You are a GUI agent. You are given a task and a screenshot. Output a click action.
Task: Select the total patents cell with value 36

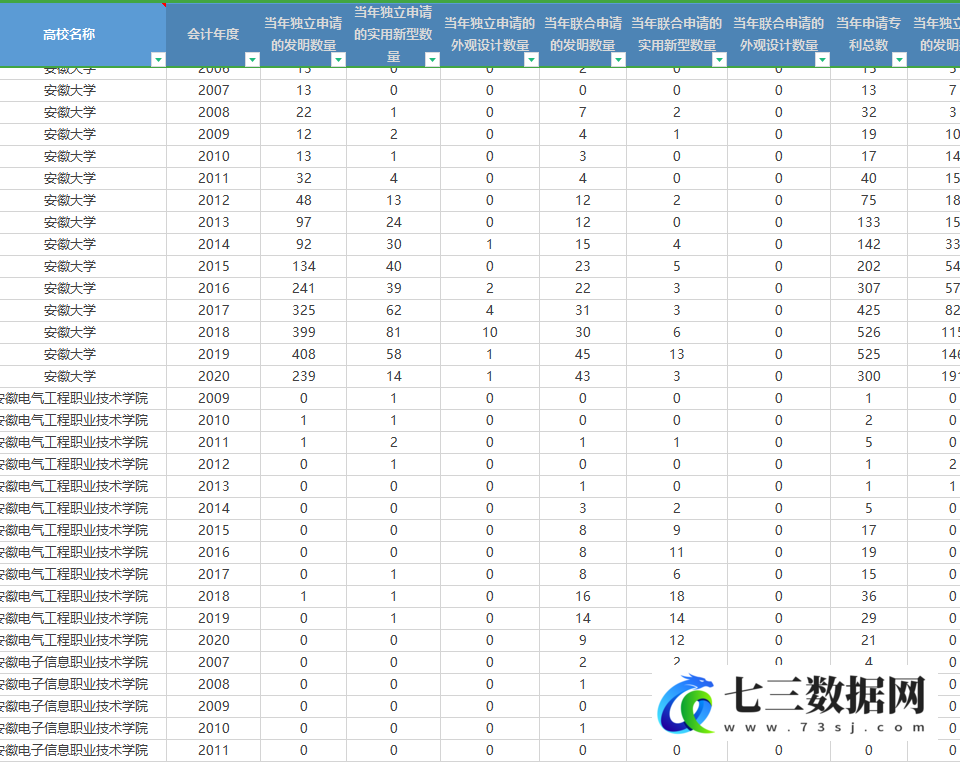point(869,597)
